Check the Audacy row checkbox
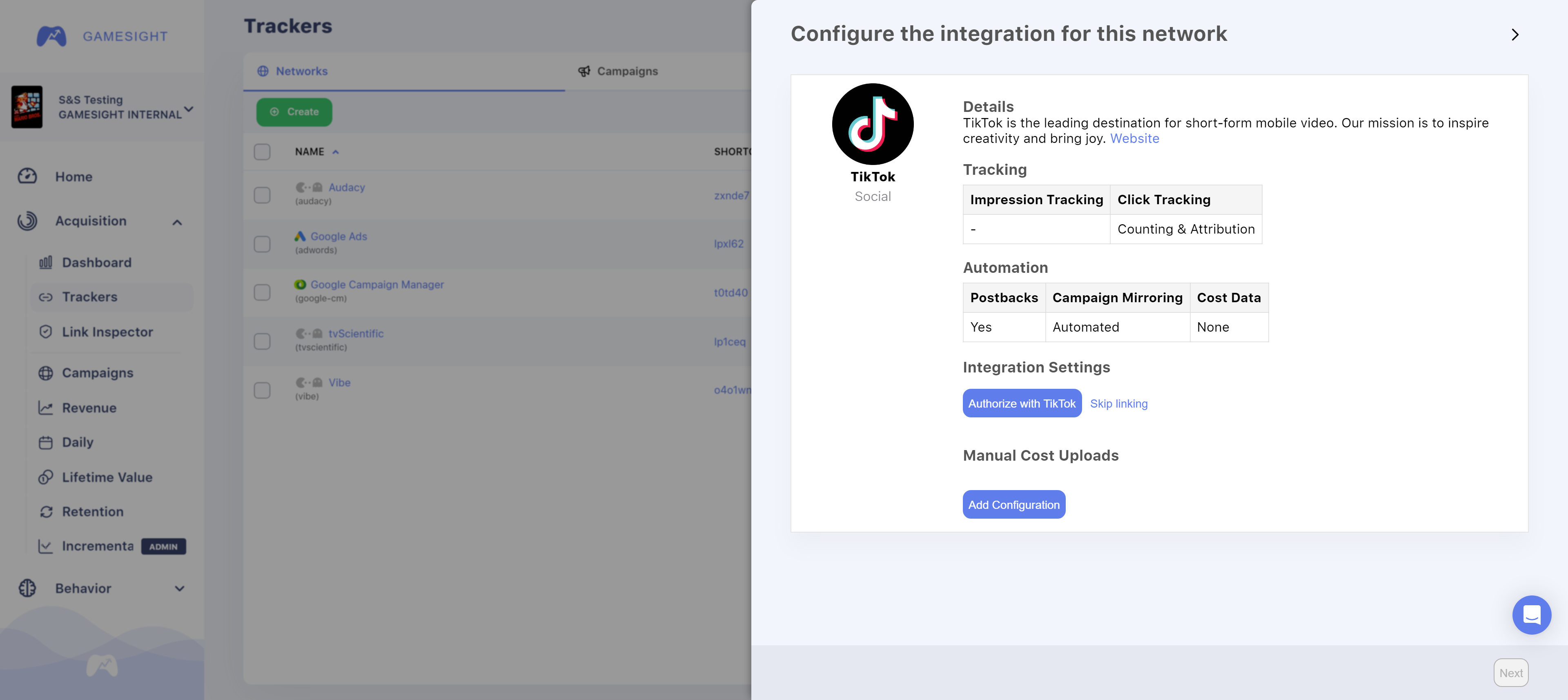This screenshot has width=1568, height=700. coord(262,195)
